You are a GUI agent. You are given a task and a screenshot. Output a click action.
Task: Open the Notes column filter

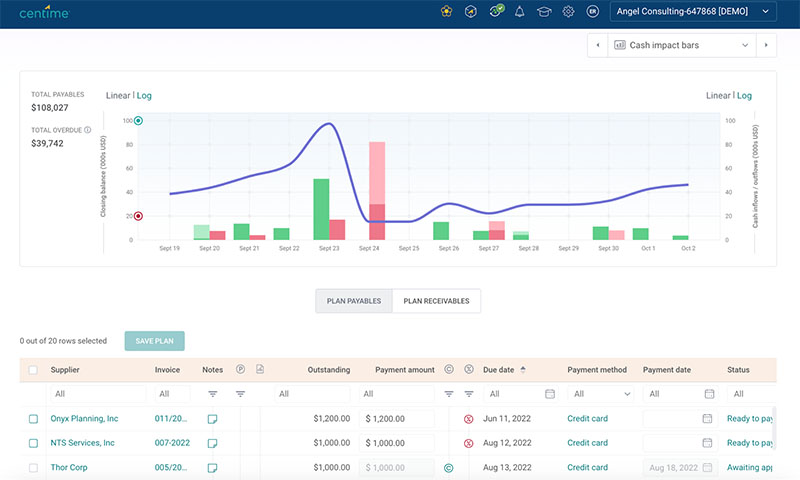tap(213, 394)
